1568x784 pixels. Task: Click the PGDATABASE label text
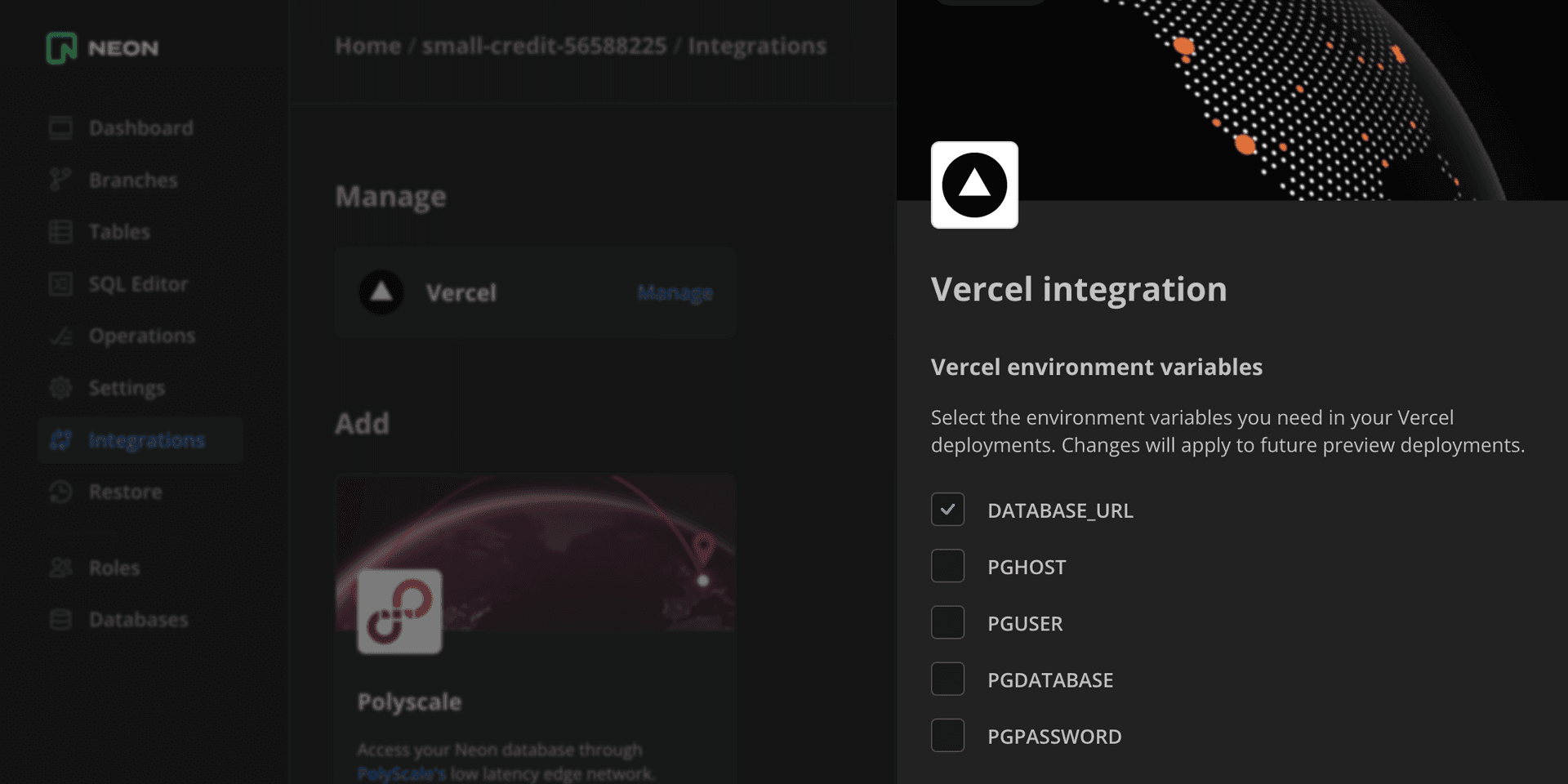pos(1050,679)
